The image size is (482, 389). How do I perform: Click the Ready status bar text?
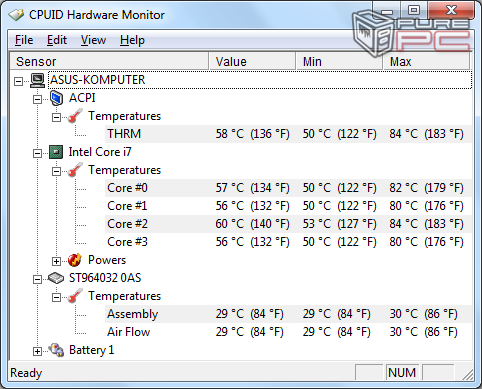(x=26, y=373)
